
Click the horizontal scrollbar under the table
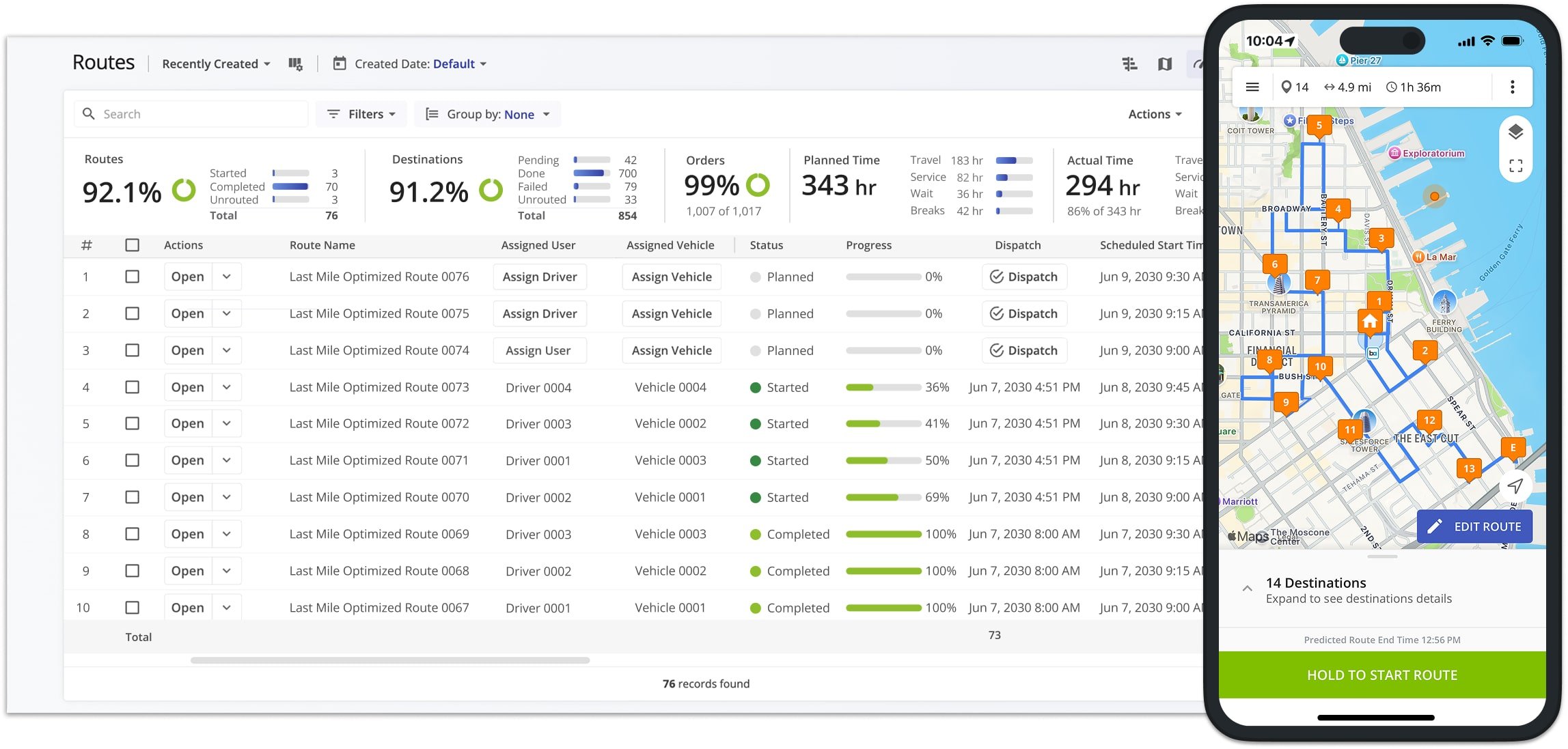389,660
